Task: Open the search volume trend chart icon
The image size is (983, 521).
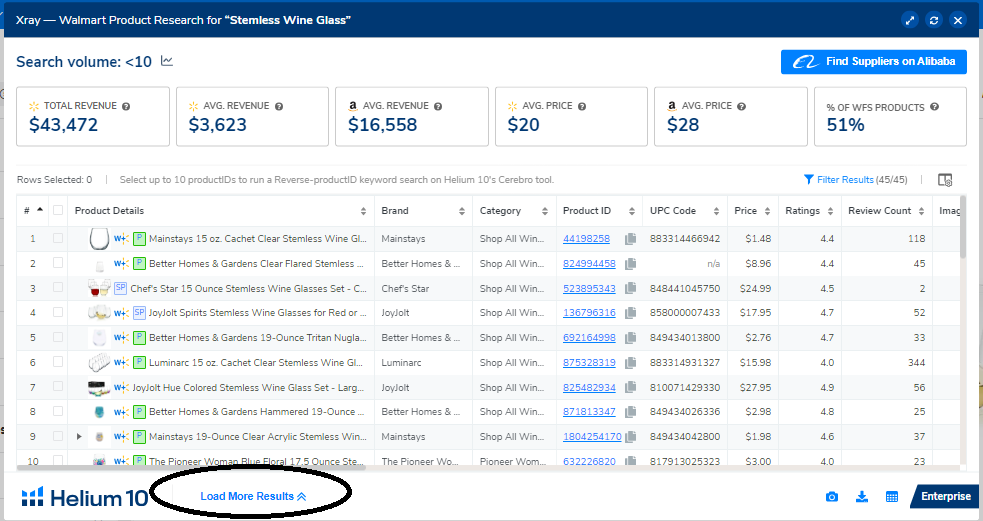Action: (167, 61)
